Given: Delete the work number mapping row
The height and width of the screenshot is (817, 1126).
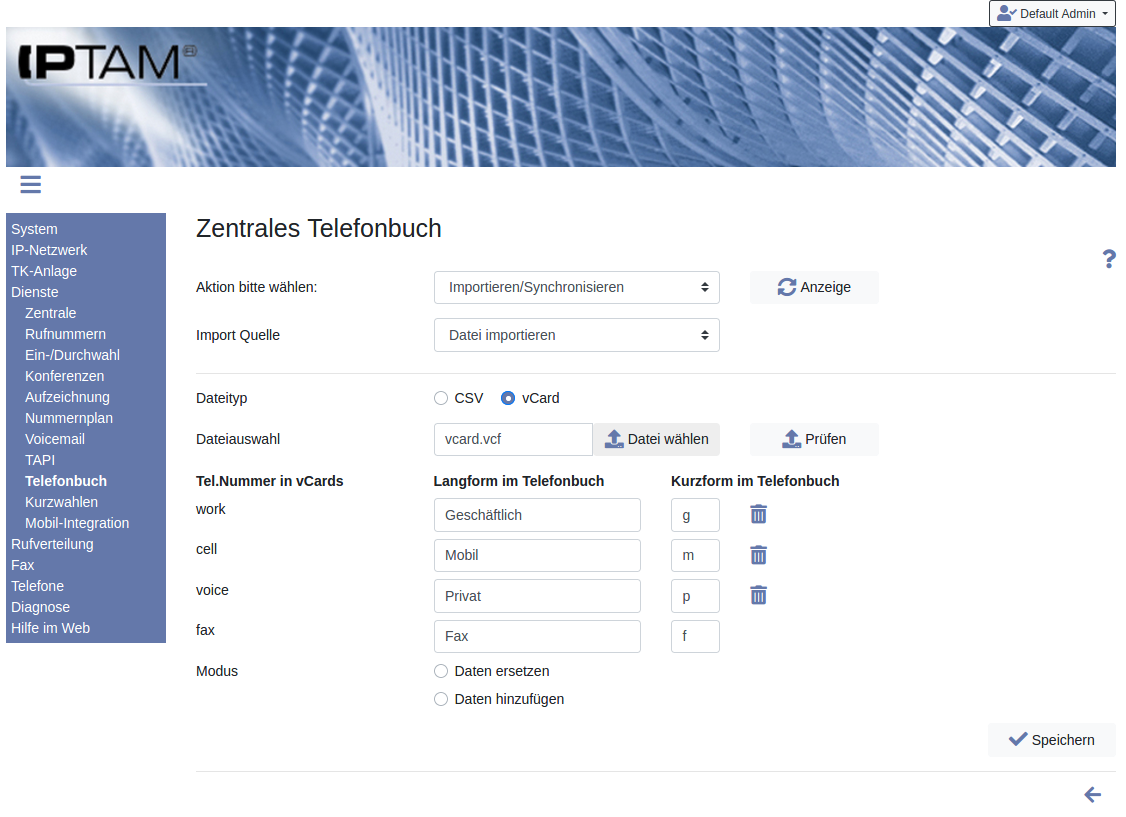Looking at the screenshot, I should point(759,514).
